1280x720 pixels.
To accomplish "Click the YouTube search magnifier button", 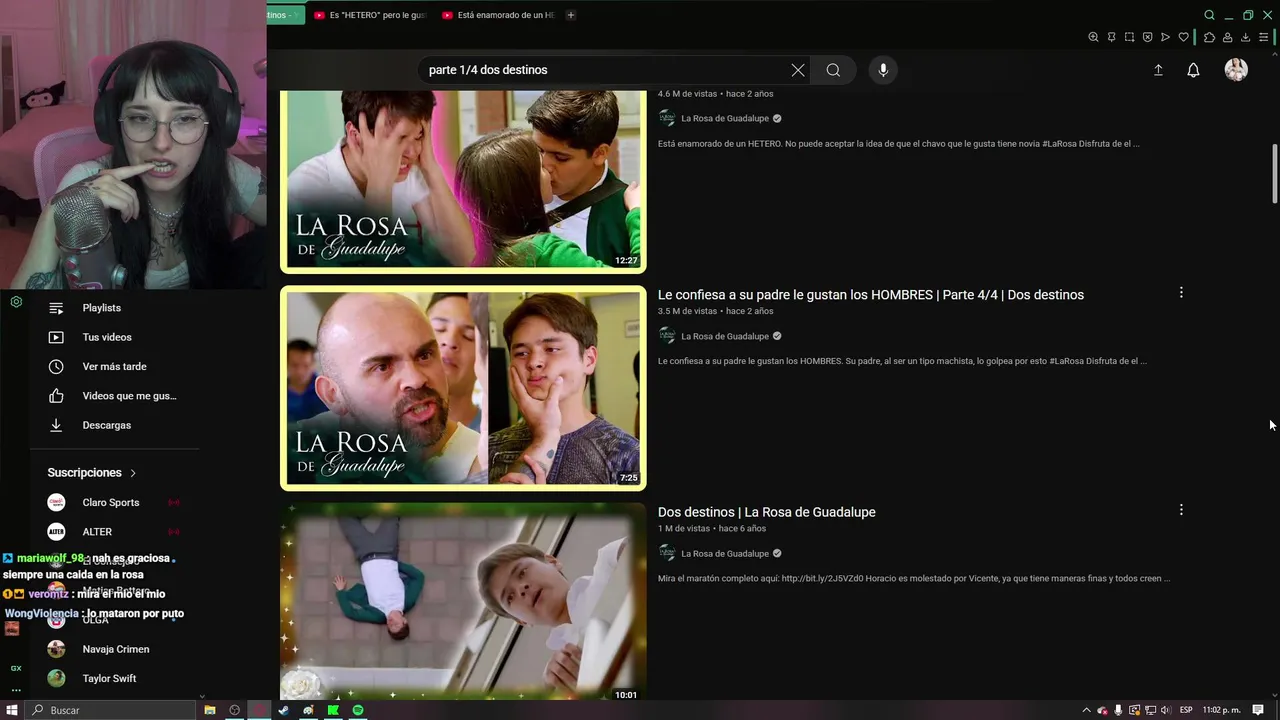I will click(833, 70).
